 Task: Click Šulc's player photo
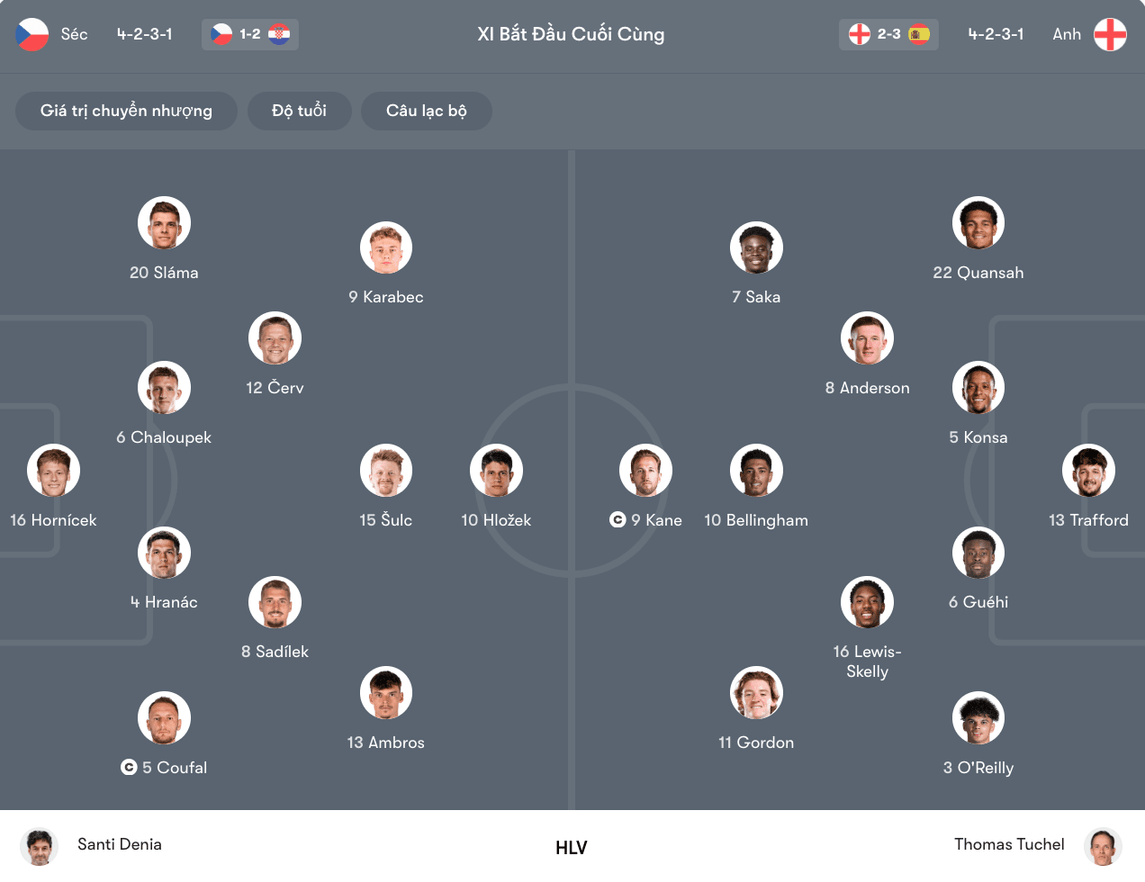point(386,470)
